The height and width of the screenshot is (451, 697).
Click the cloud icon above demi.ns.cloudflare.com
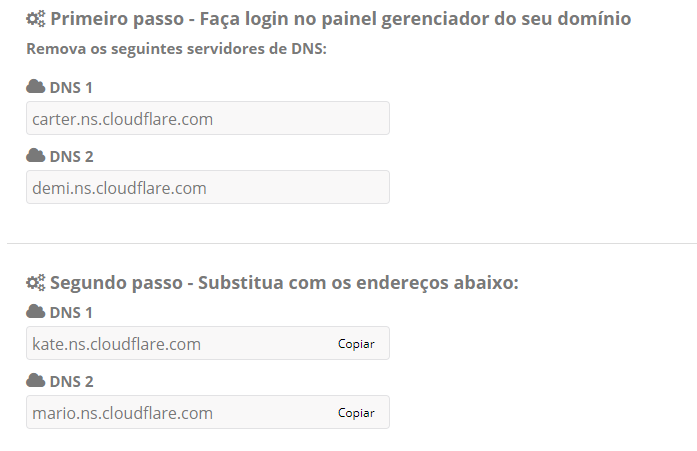[35, 156]
